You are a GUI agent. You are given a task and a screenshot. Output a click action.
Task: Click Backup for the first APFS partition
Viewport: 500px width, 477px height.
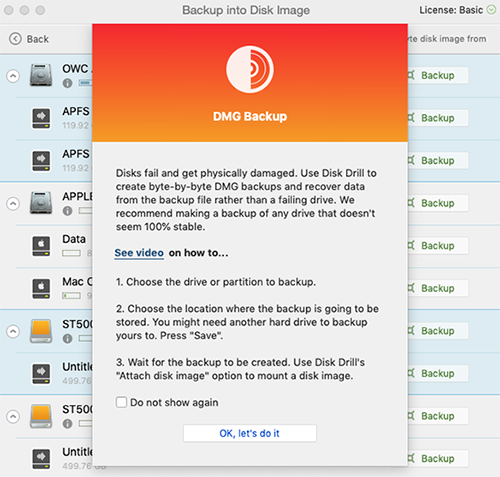tap(438, 118)
